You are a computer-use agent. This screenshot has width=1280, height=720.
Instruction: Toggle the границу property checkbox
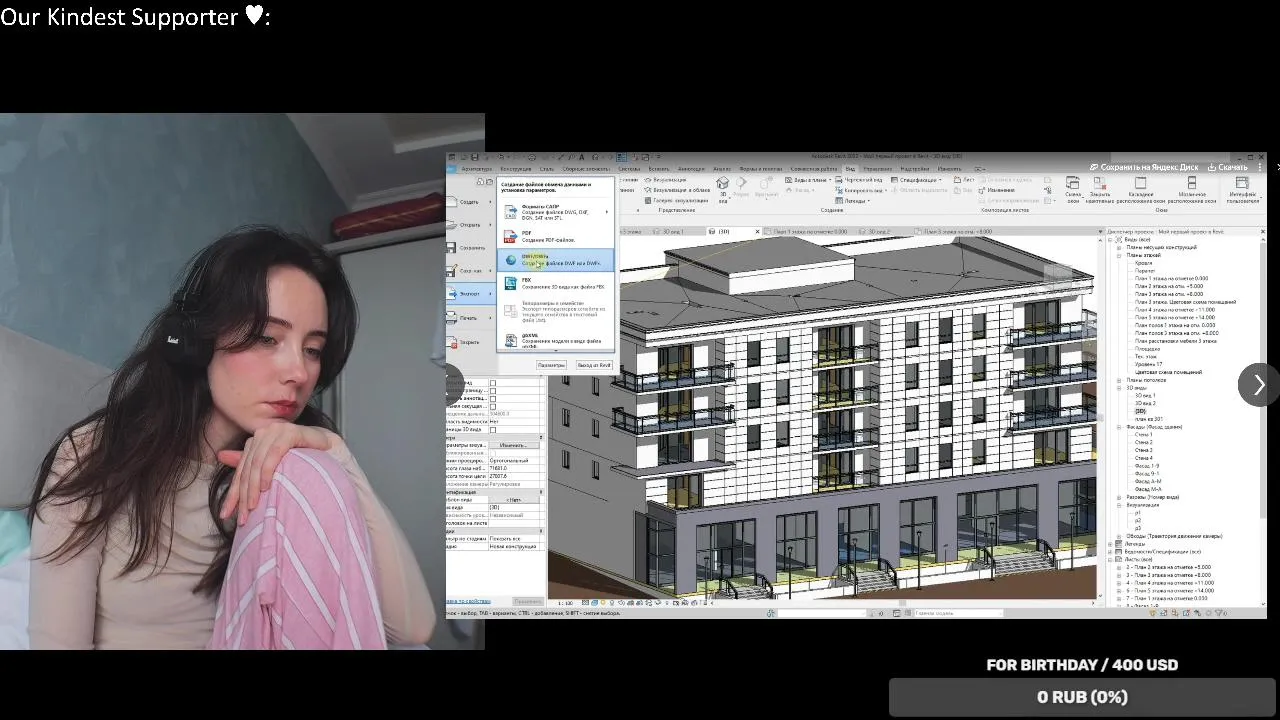click(x=493, y=391)
